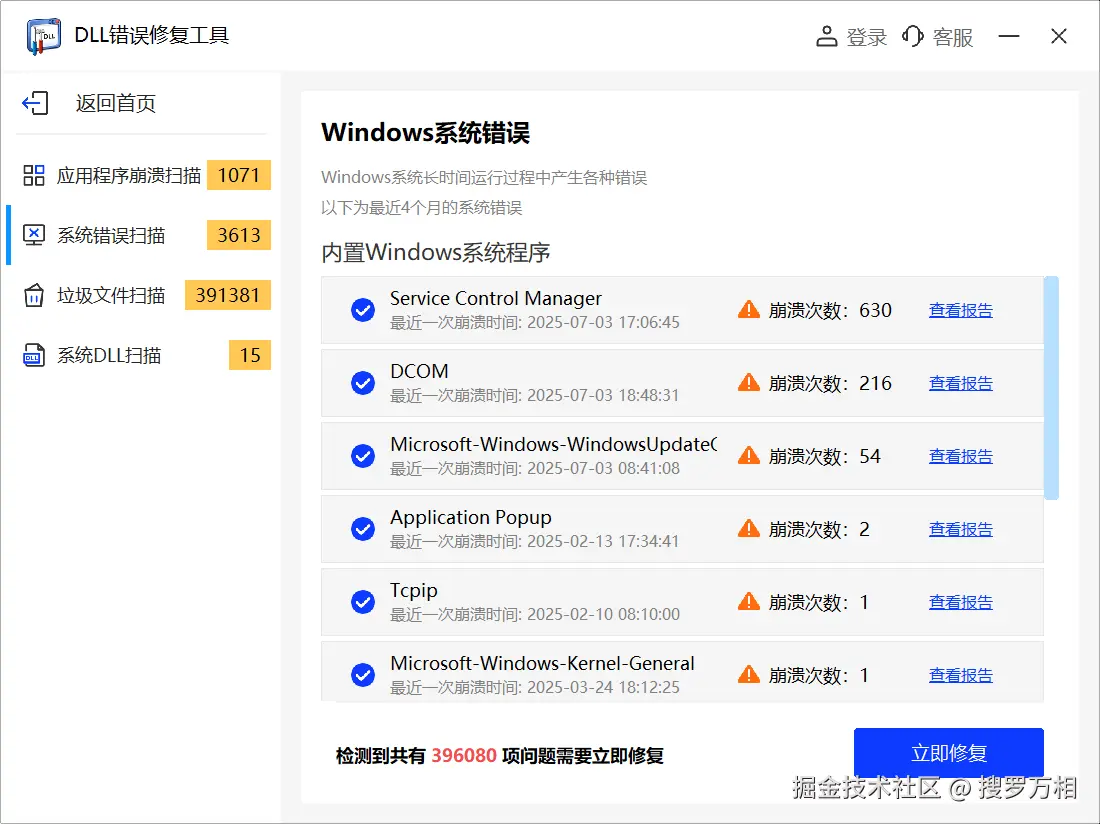The width and height of the screenshot is (1100, 824).
Task: Click warning triangle for Microsoft-Windows-WindowsUpdateClient row
Action: click(x=749, y=455)
